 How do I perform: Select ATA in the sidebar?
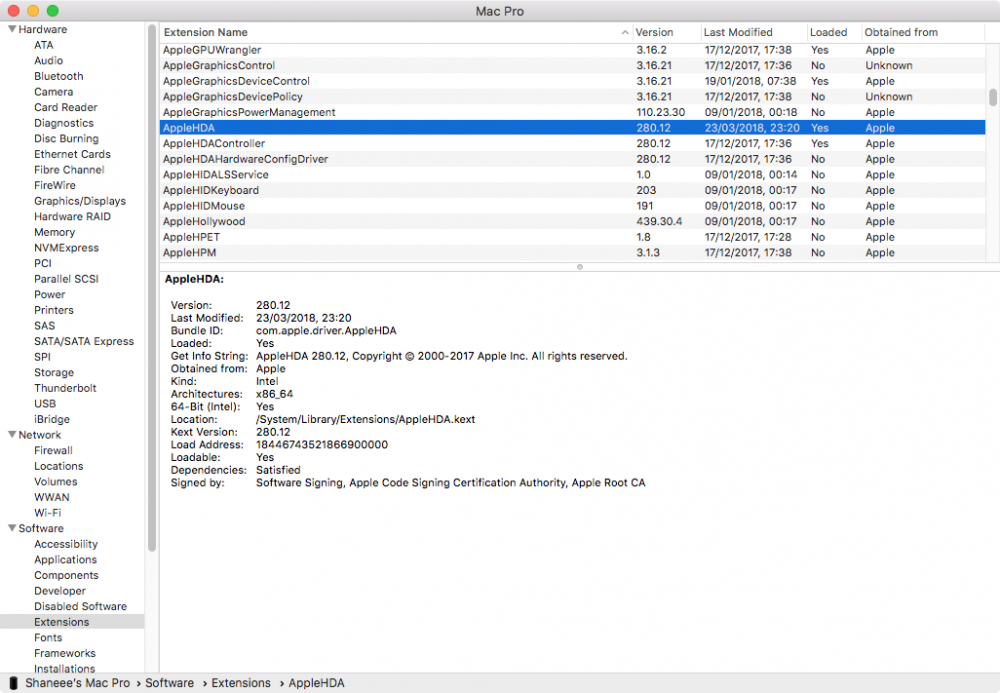(x=44, y=45)
